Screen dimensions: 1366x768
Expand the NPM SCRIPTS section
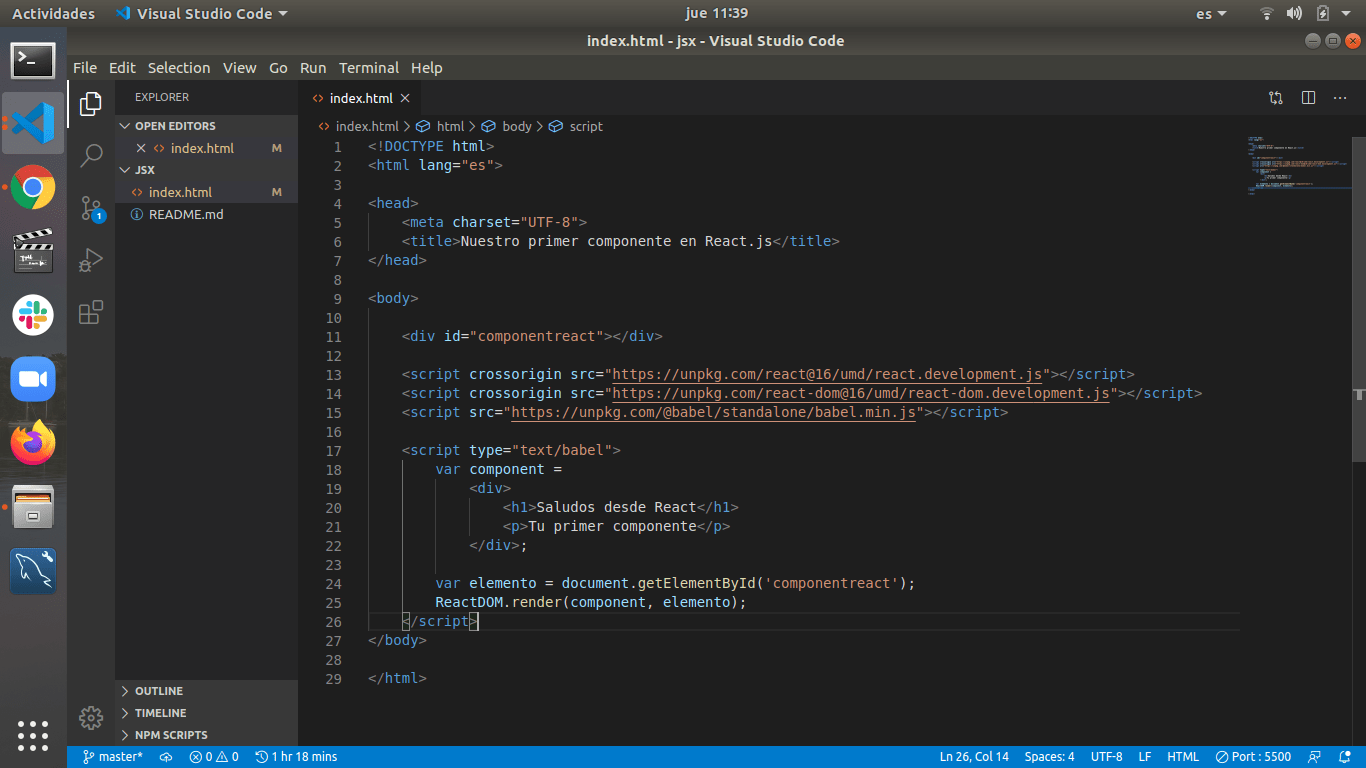click(170, 735)
